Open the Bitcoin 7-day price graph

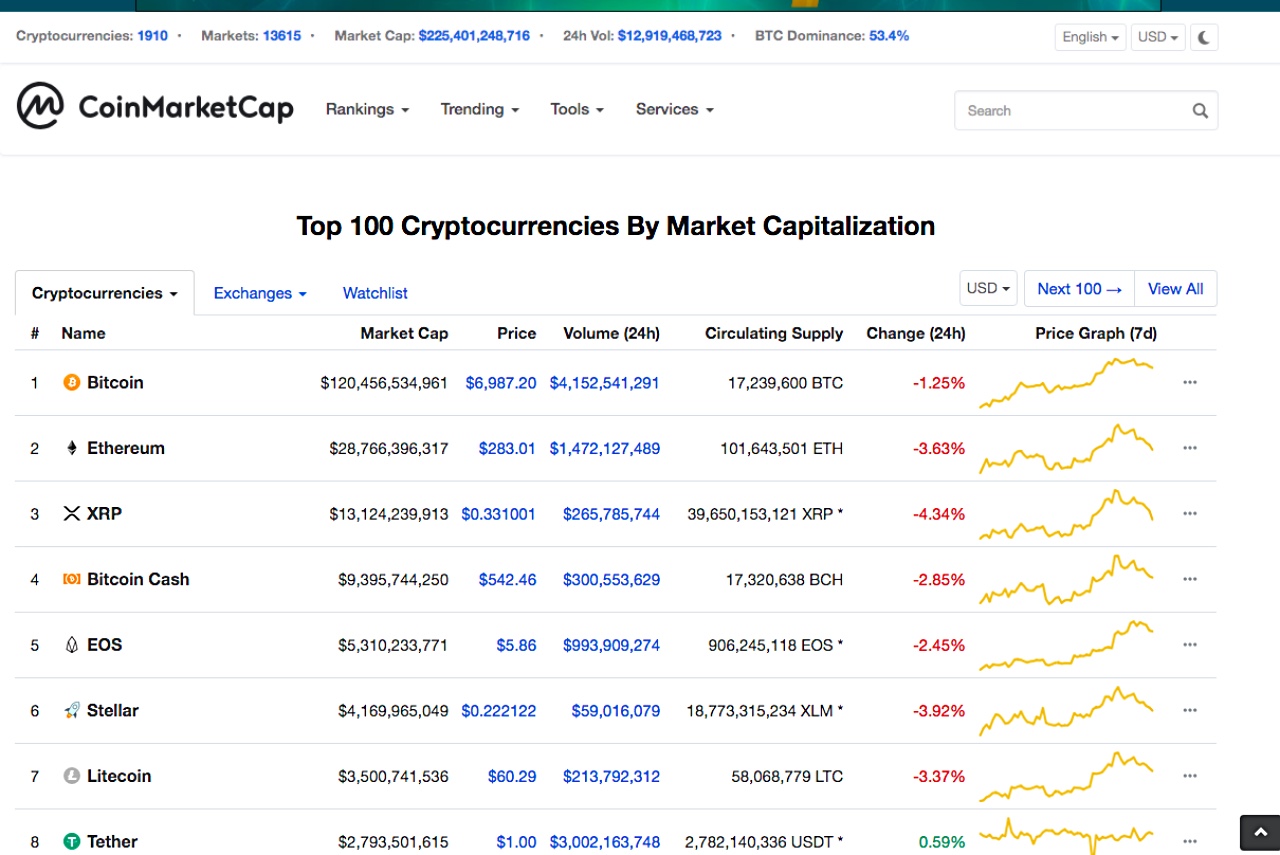1066,382
